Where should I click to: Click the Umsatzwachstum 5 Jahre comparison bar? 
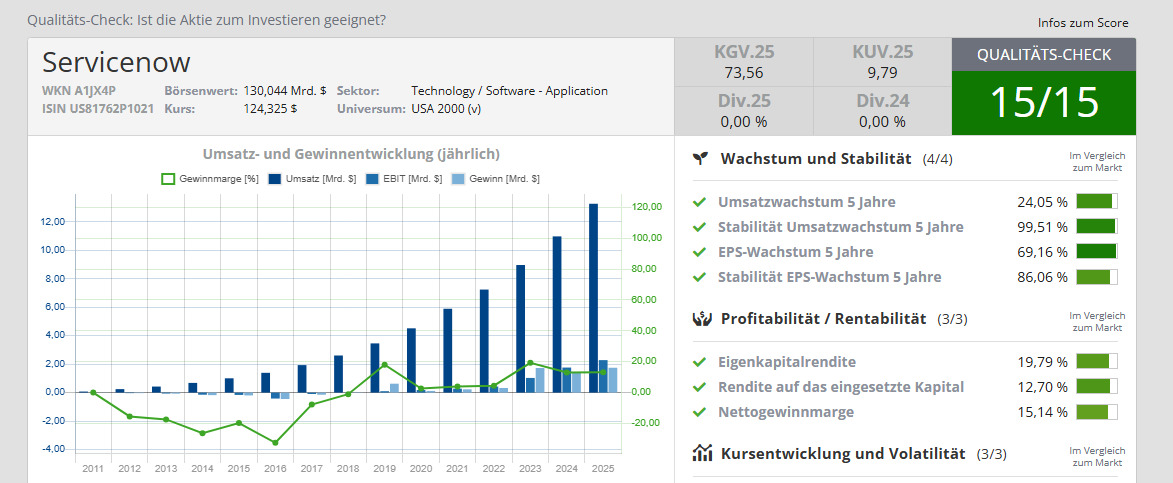[1096, 202]
